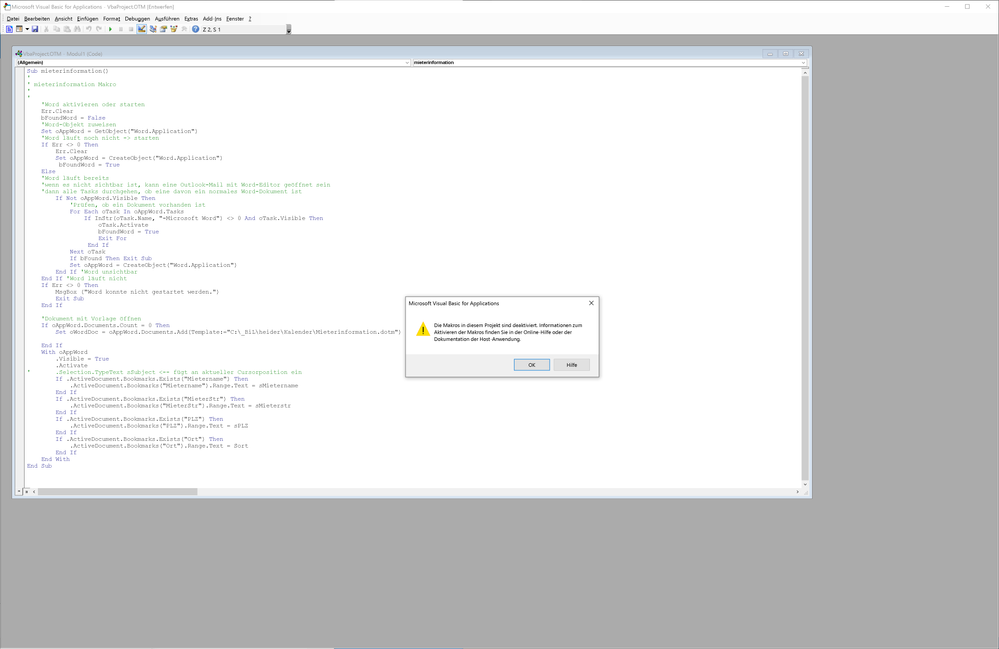999x649 pixels.
Task: Click the VBA application icon in title bar
Action: coord(7,6)
